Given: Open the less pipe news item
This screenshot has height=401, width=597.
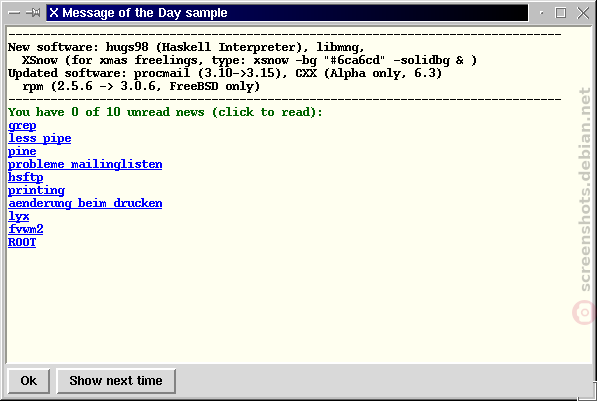Looking at the screenshot, I should (x=40, y=138).
